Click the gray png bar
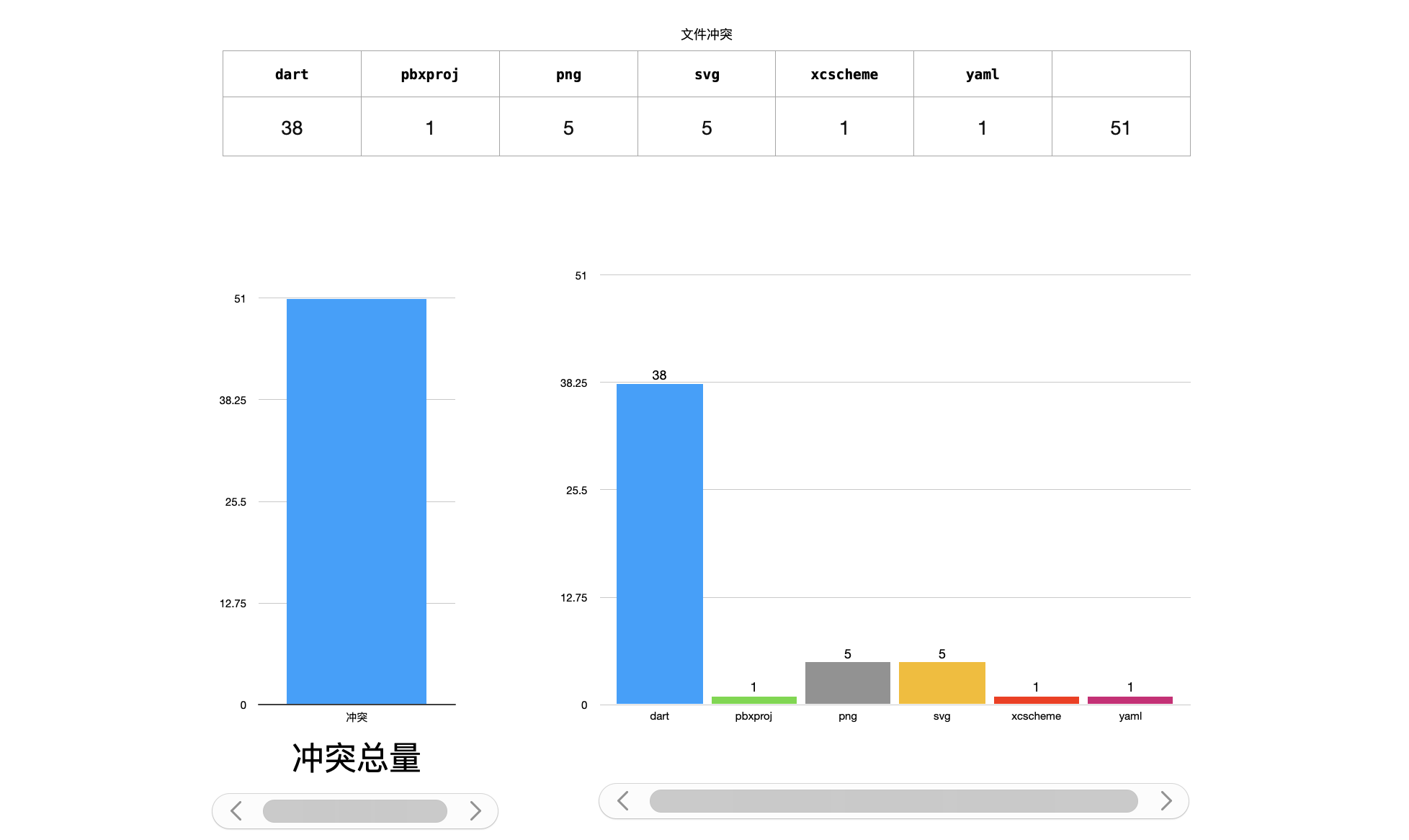Screen dimensions: 1409x840 (848, 683)
